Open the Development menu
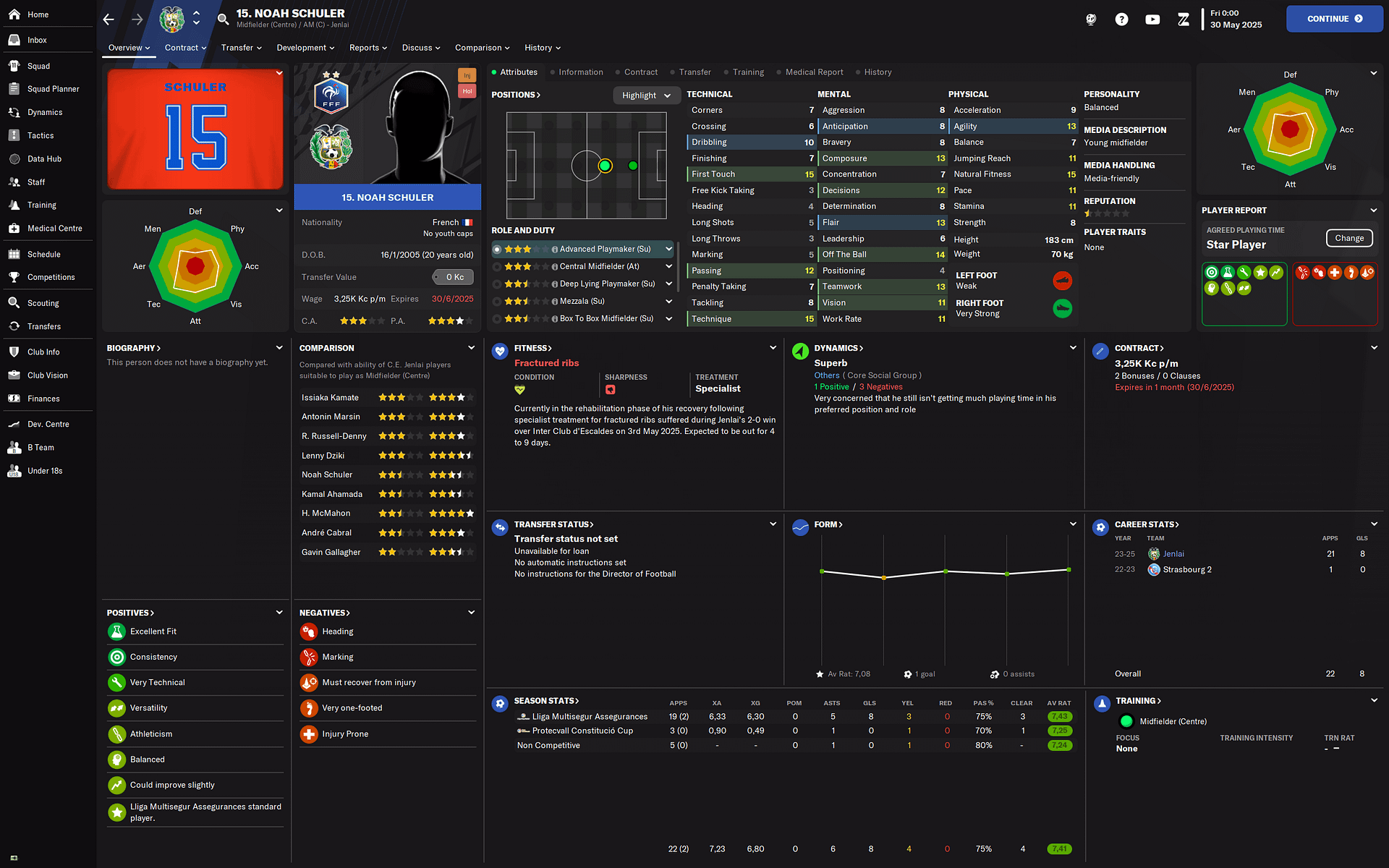Viewport: 1389px width, 868px height. click(x=305, y=48)
